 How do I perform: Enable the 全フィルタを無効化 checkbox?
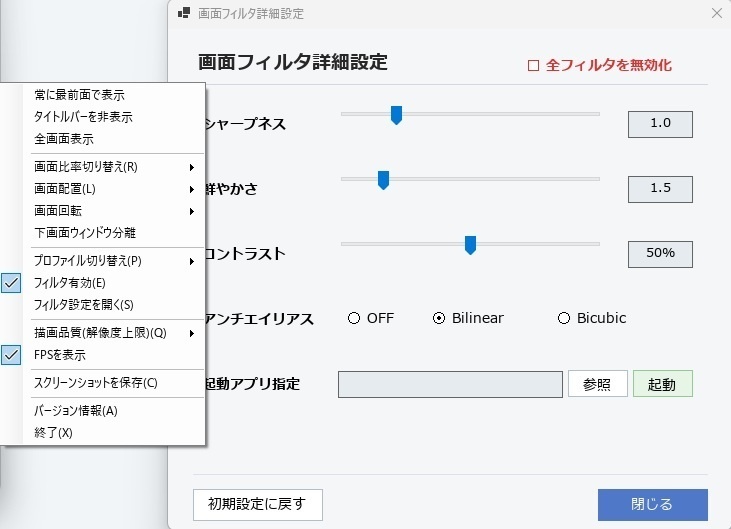coord(533,65)
